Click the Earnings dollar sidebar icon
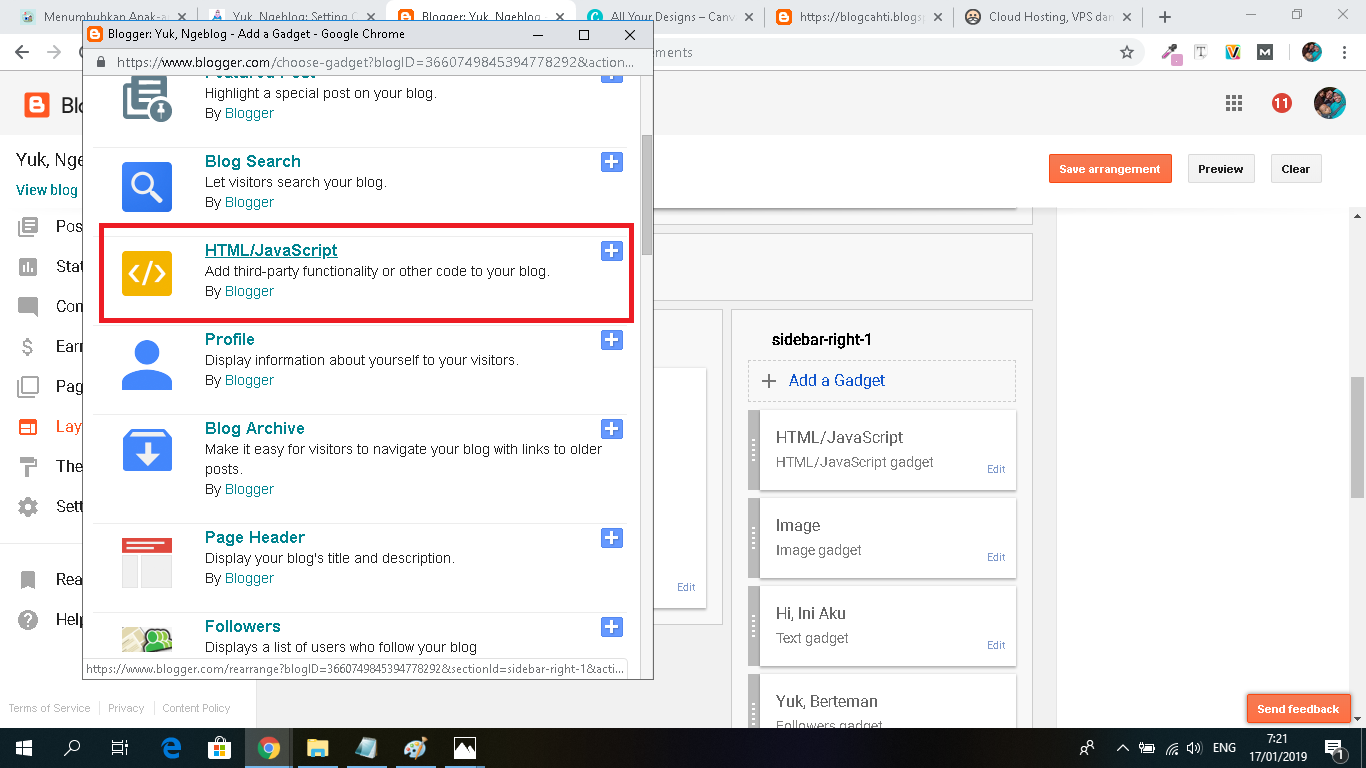The width and height of the screenshot is (1366, 768). coord(28,347)
